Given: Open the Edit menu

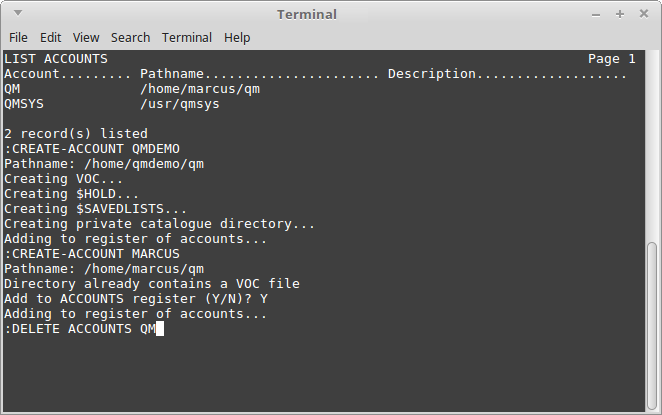Looking at the screenshot, I should tap(51, 38).
